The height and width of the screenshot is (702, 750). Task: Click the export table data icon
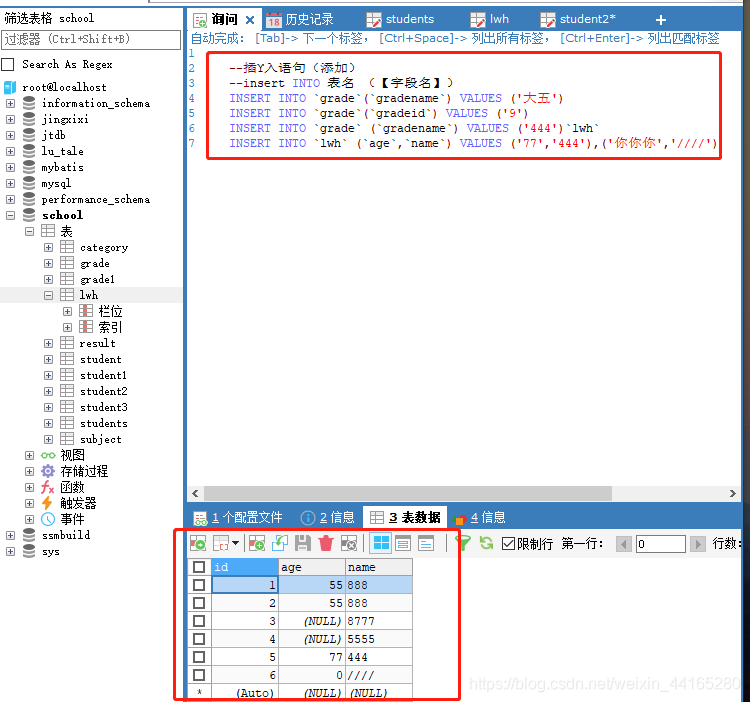coord(198,543)
